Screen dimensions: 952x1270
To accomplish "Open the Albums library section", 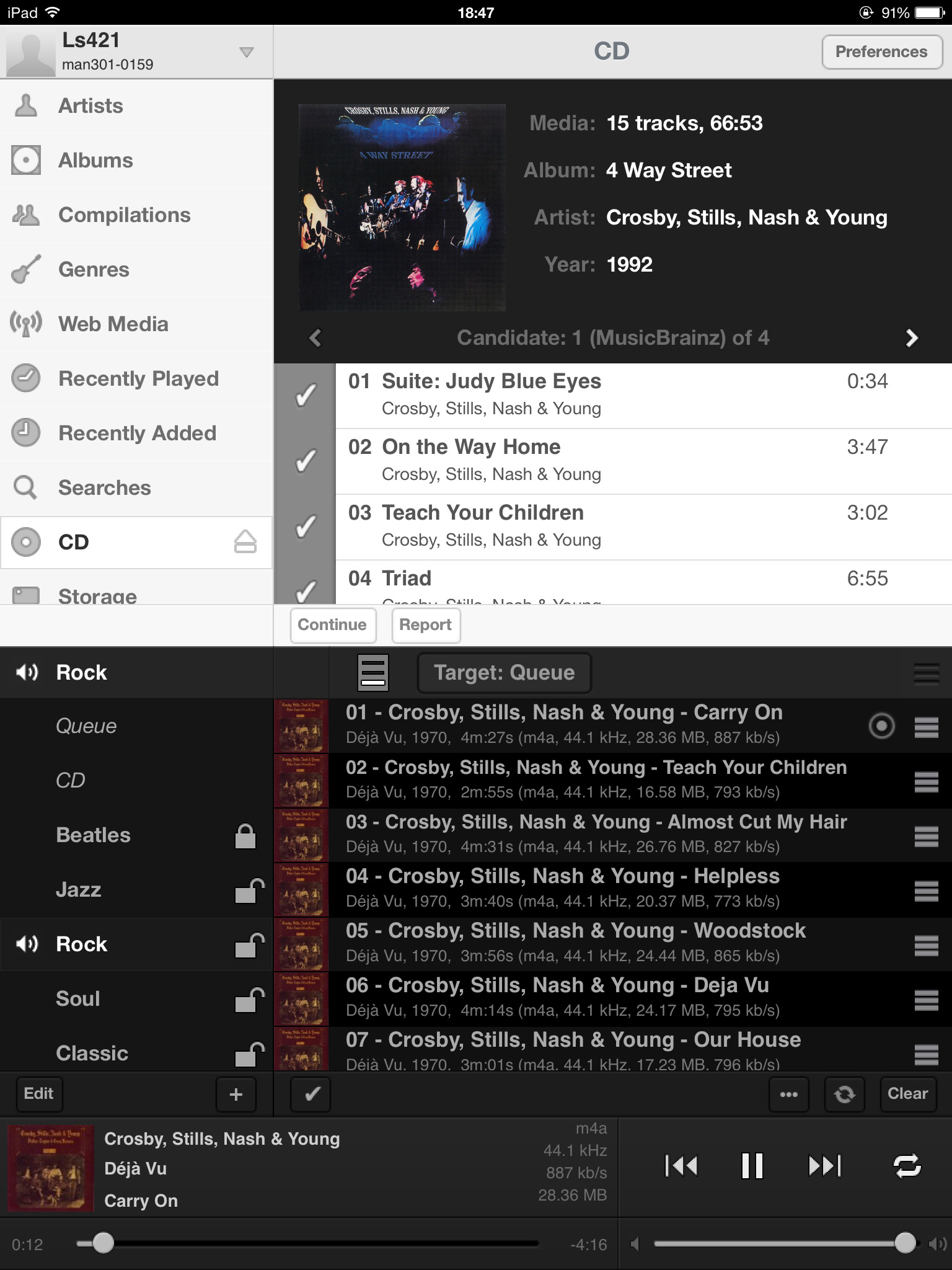I will (x=136, y=161).
